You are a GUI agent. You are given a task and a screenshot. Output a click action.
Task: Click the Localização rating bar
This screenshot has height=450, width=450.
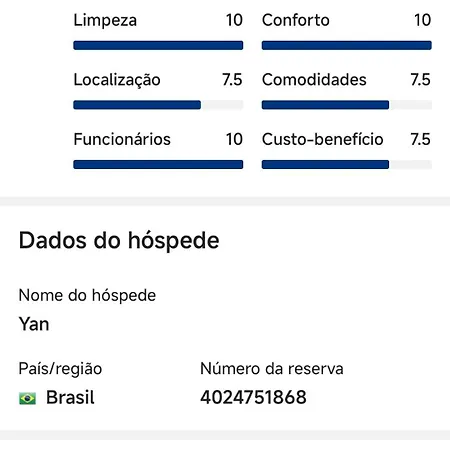coord(158,105)
